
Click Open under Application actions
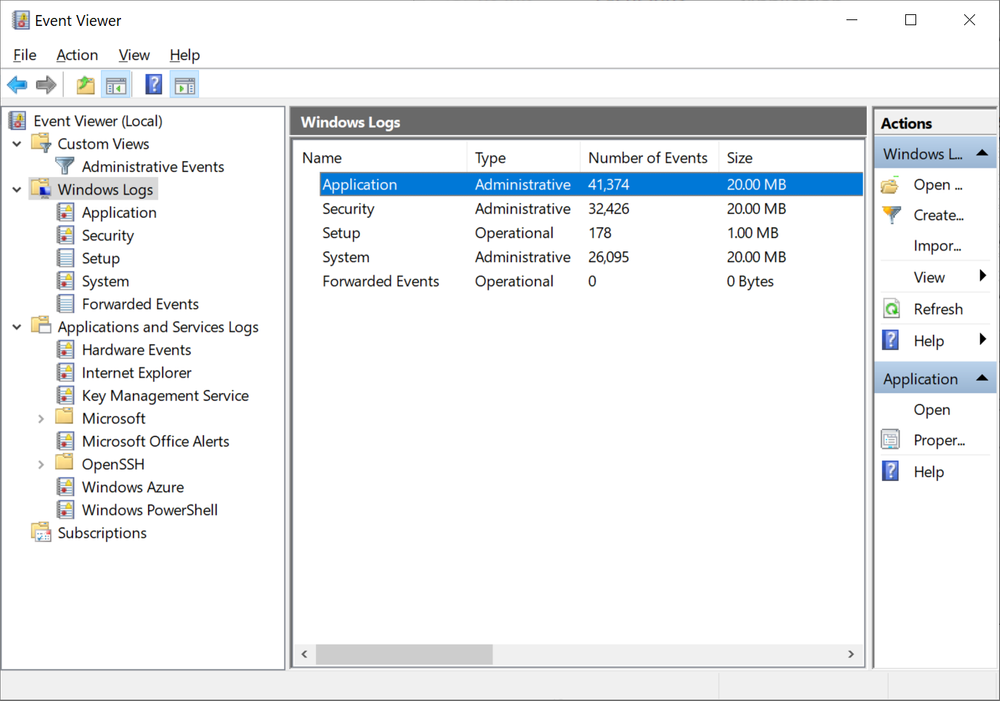[x=932, y=409]
